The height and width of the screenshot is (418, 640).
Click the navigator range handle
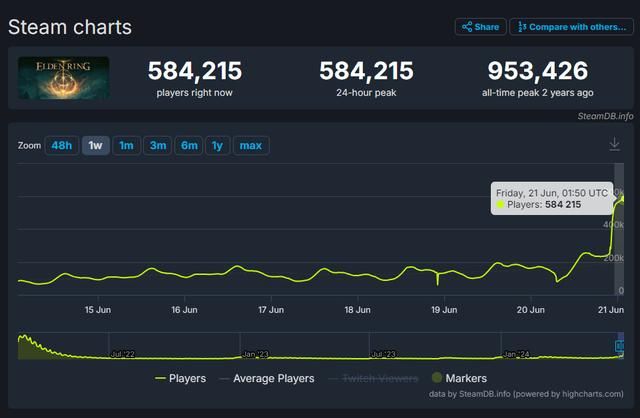coord(619,346)
